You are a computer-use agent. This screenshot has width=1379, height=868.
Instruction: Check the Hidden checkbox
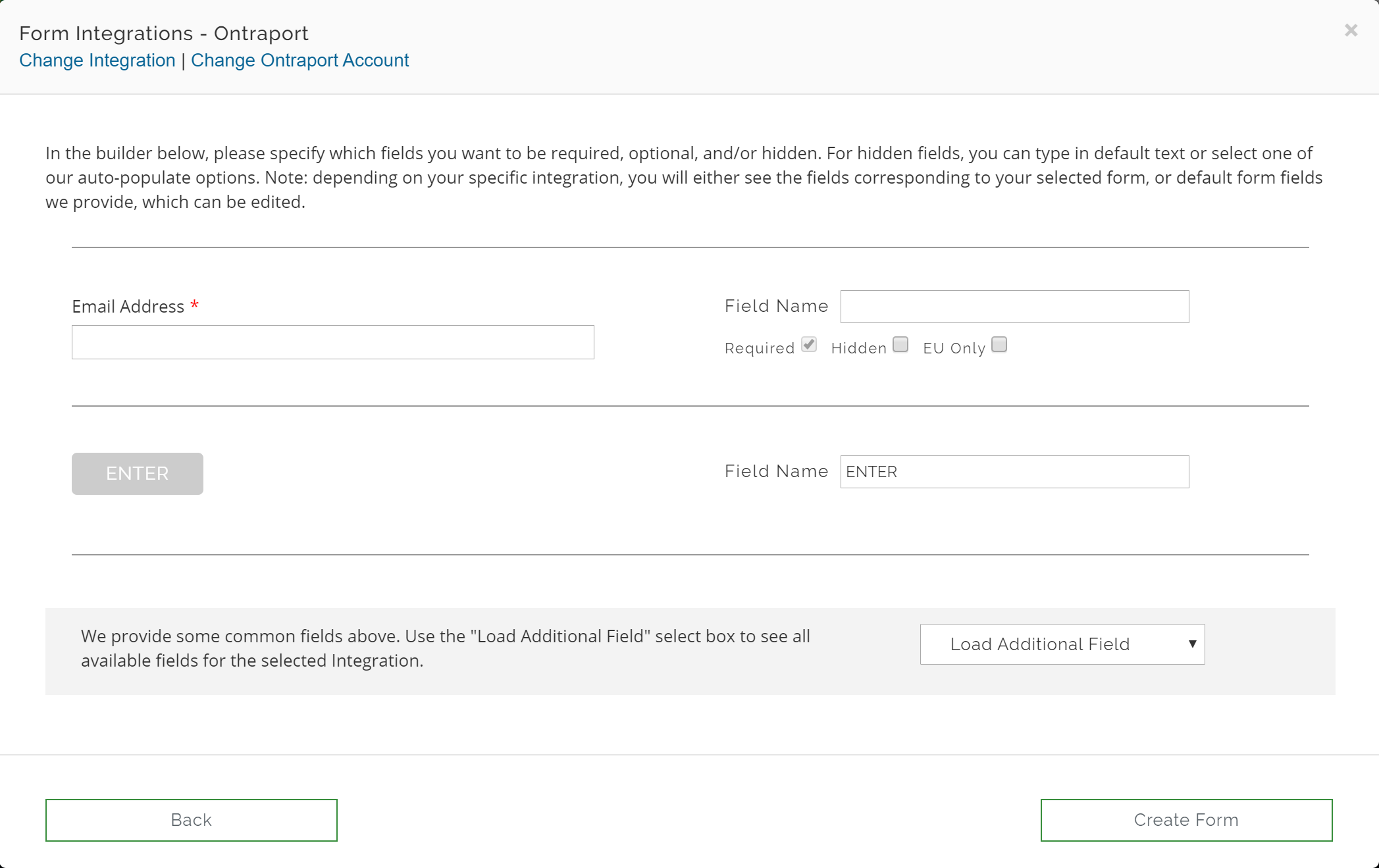pos(900,344)
